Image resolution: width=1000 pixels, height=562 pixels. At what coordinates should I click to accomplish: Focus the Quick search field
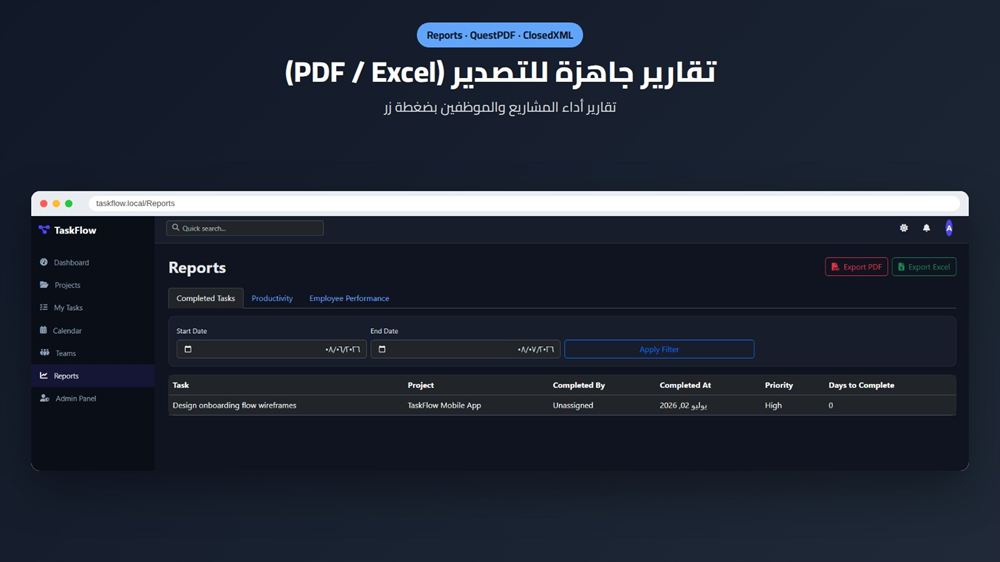pyautogui.click(x=245, y=228)
